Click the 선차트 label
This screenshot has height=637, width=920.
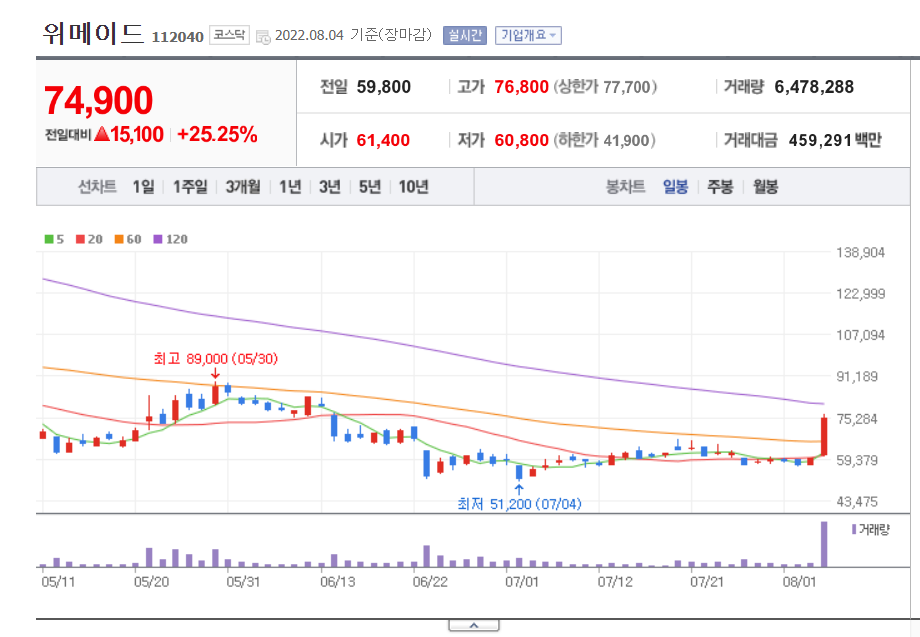[97, 187]
